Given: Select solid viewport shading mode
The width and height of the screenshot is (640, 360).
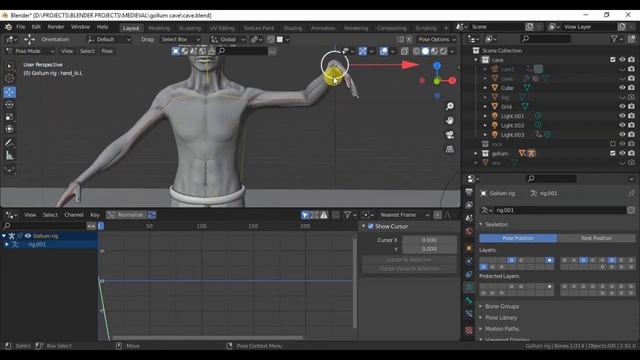Looking at the screenshot, I should click(x=425, y=51).
